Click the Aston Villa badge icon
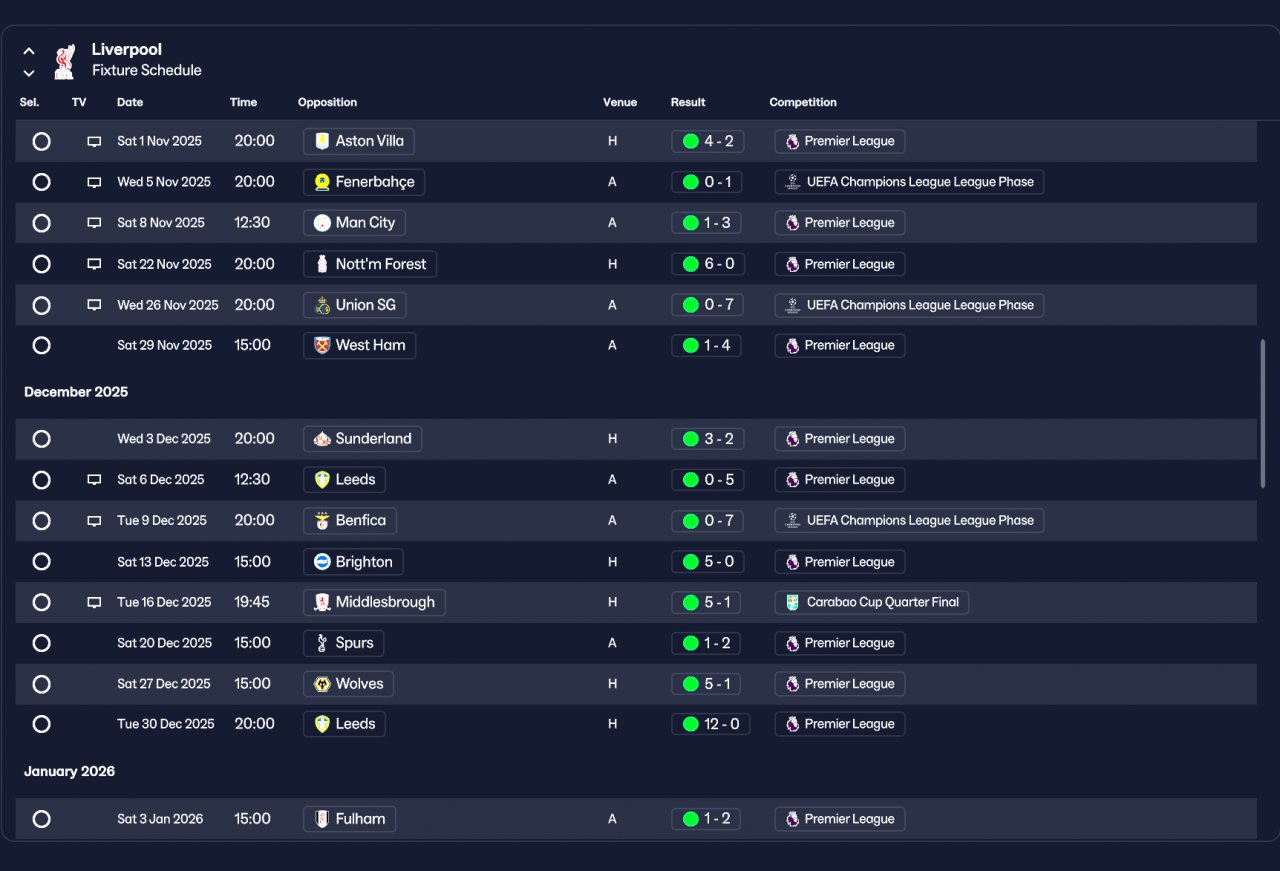 pos(322,141)
